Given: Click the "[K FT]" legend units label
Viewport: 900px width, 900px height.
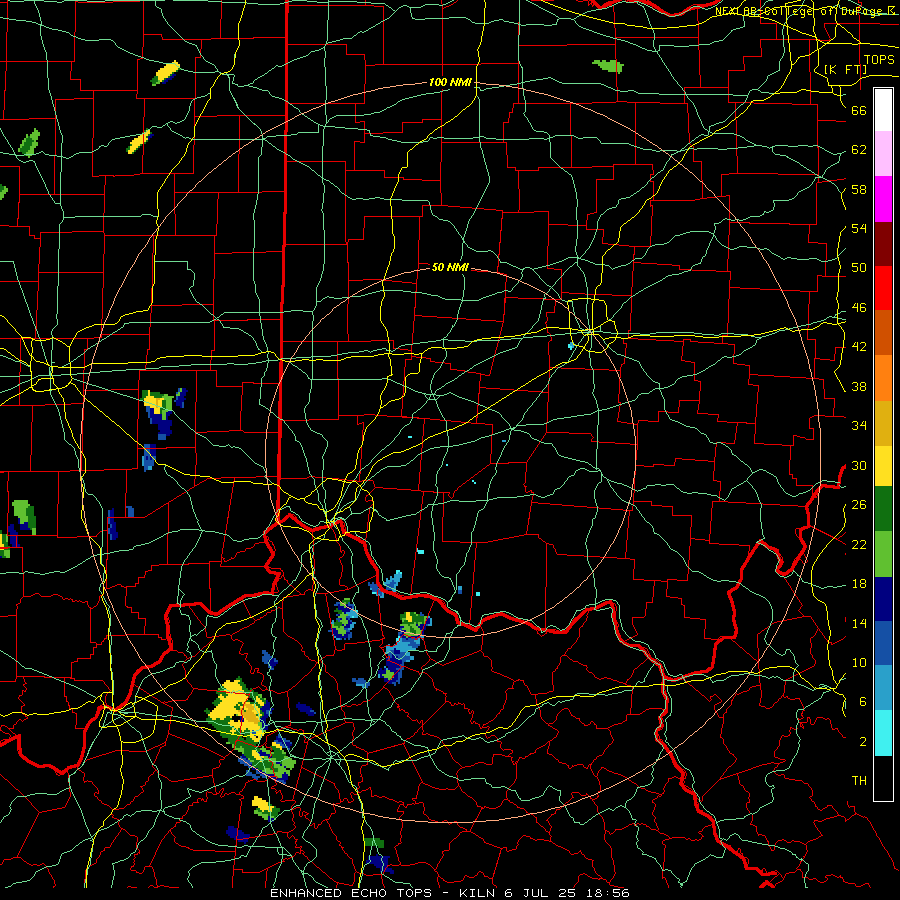Looking at the screenshot, I should (x=845, y=69).
